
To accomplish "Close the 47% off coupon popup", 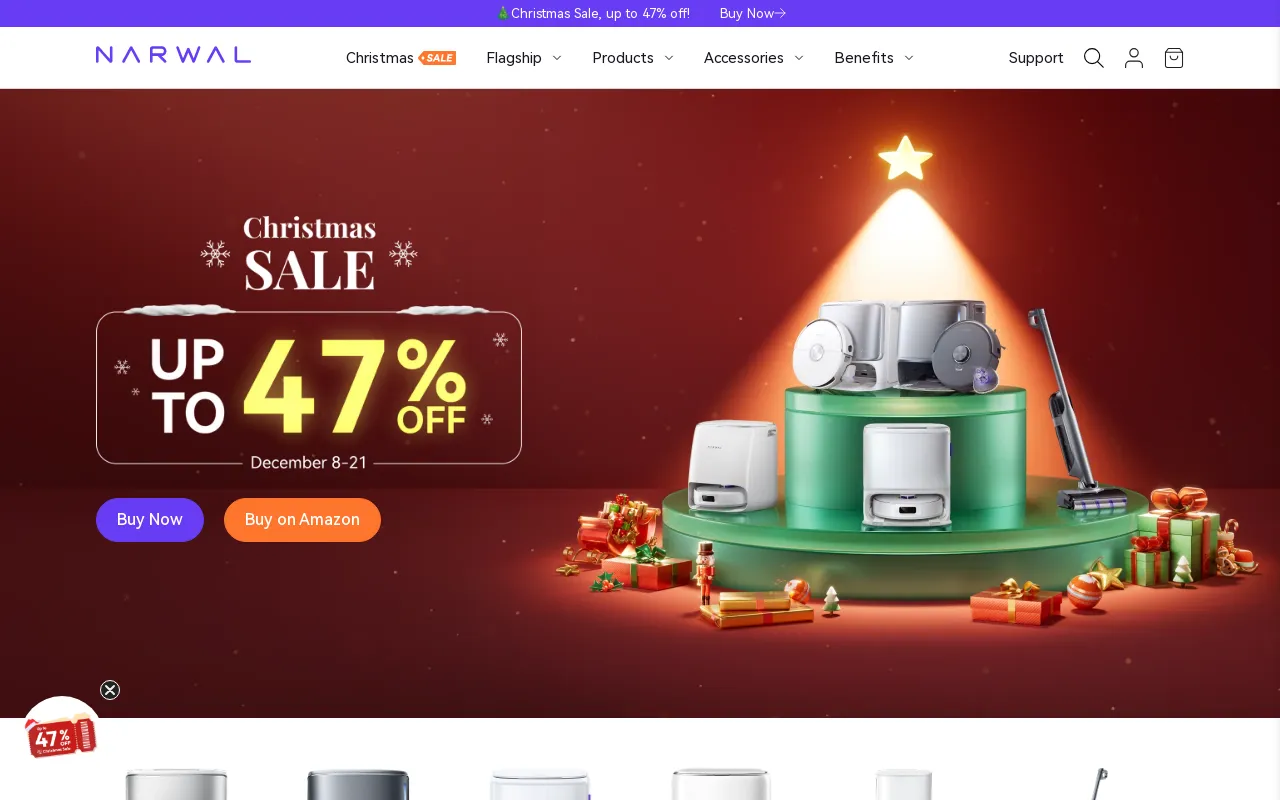I will (110, 690).
